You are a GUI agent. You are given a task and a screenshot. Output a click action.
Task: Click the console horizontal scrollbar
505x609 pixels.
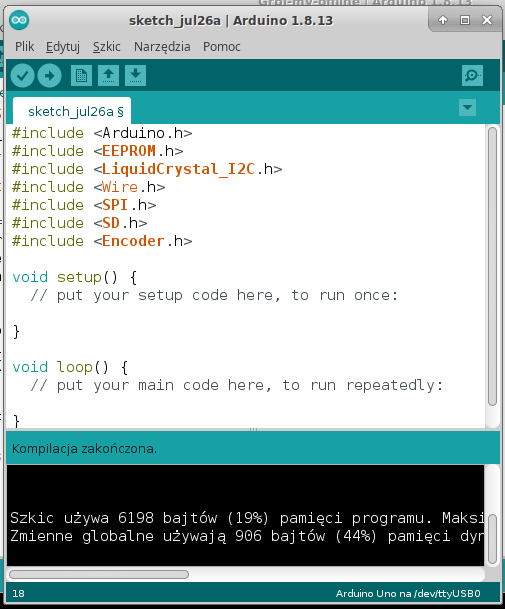point(99,574)
